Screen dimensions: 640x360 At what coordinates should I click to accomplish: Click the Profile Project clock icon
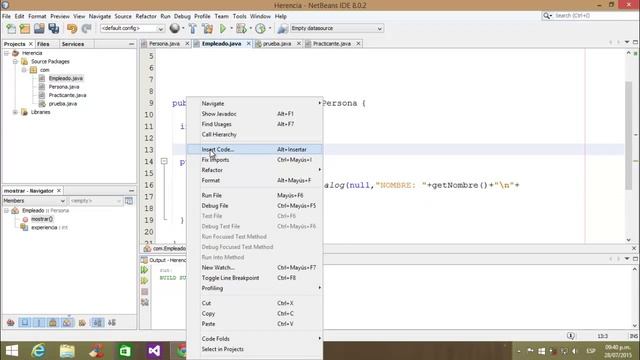pos(260,29)
